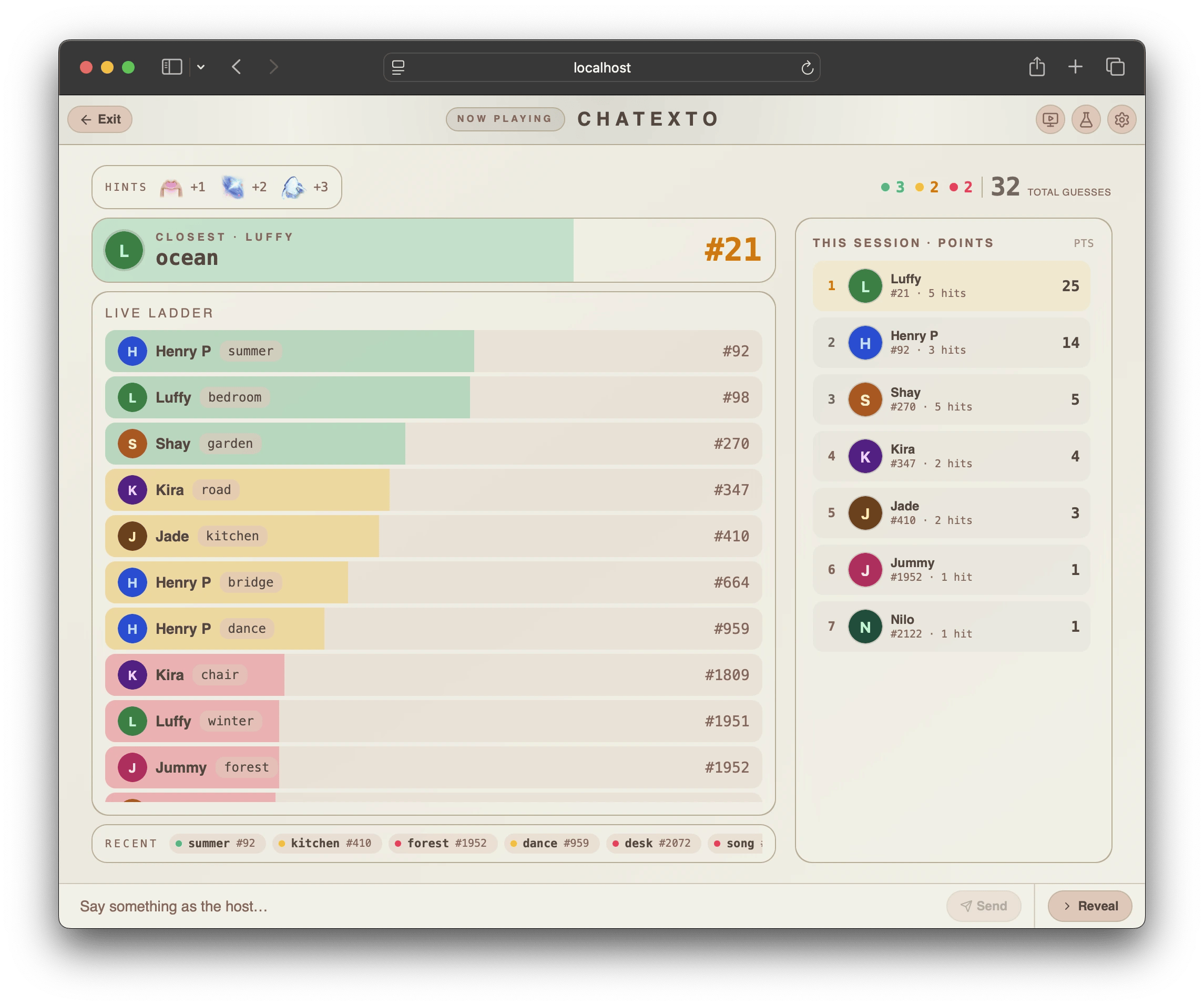Viewport: 1204px width, 1006px height.
Task: Click the green guesses count indicator
Action: pos(893,187)
